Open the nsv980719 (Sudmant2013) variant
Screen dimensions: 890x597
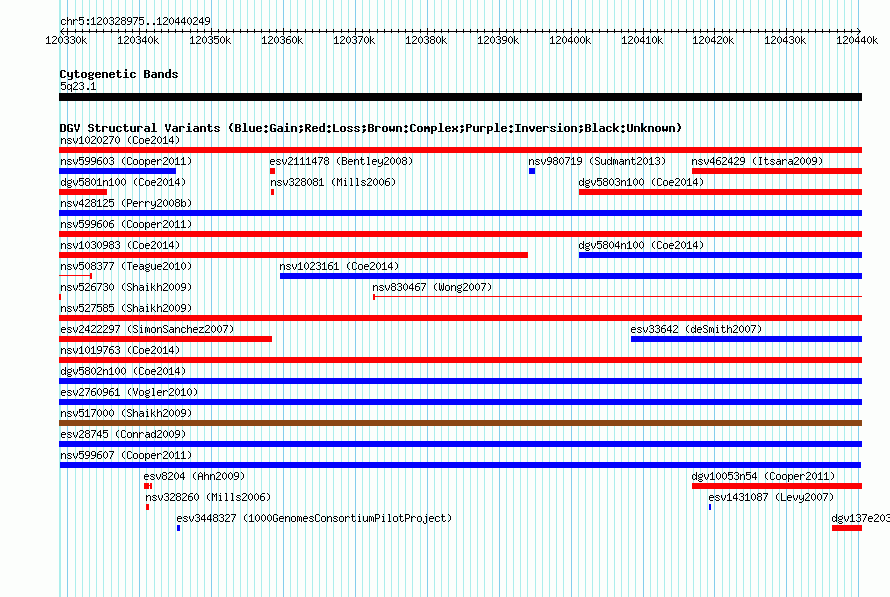point(597,161)
